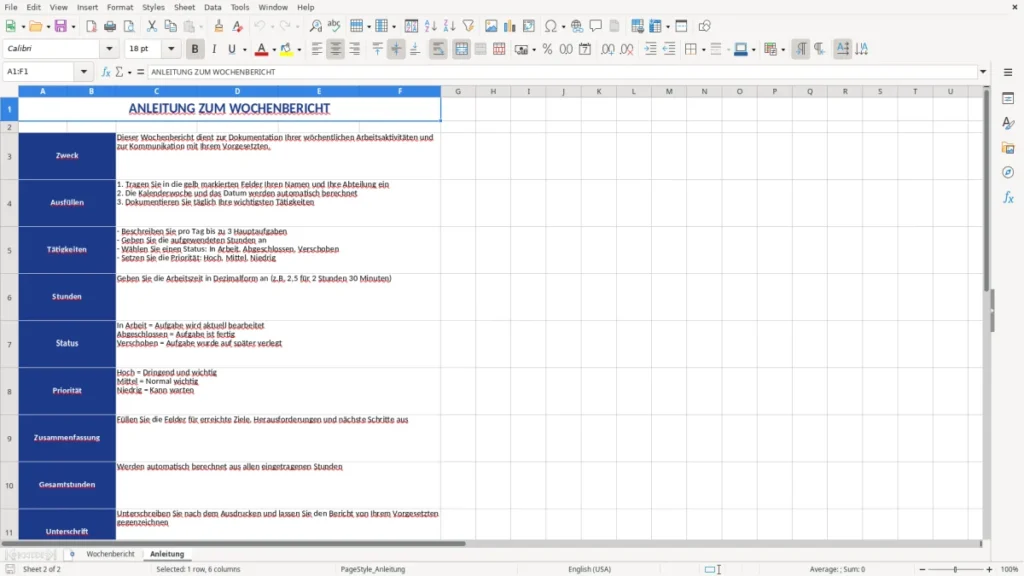Open the sidebar Functions panel
The height and width of the screenshot is (576, 1024).
(x=1008, y=197)
